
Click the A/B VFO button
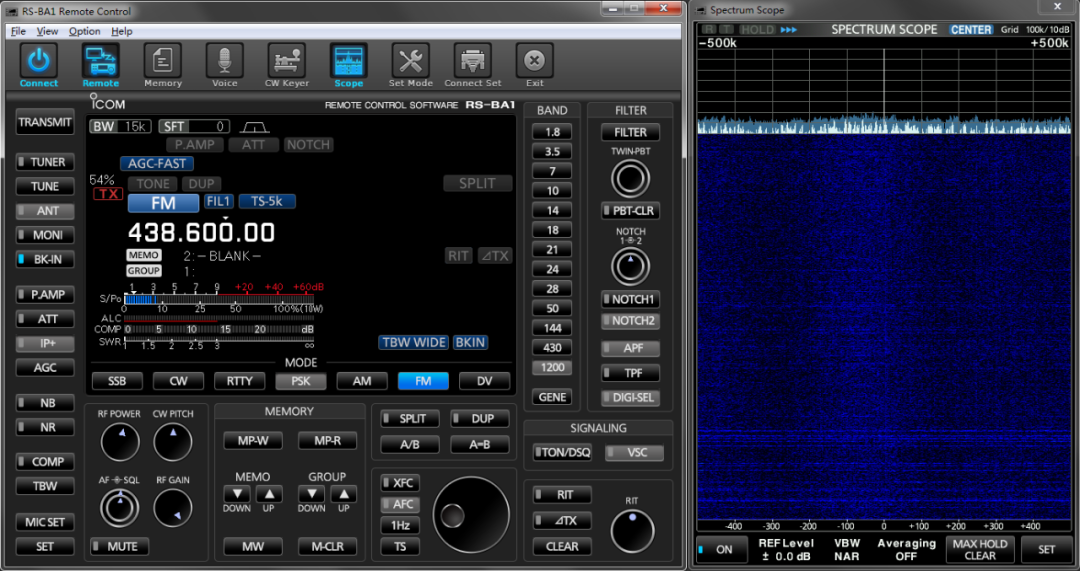(x=409, y=445)
